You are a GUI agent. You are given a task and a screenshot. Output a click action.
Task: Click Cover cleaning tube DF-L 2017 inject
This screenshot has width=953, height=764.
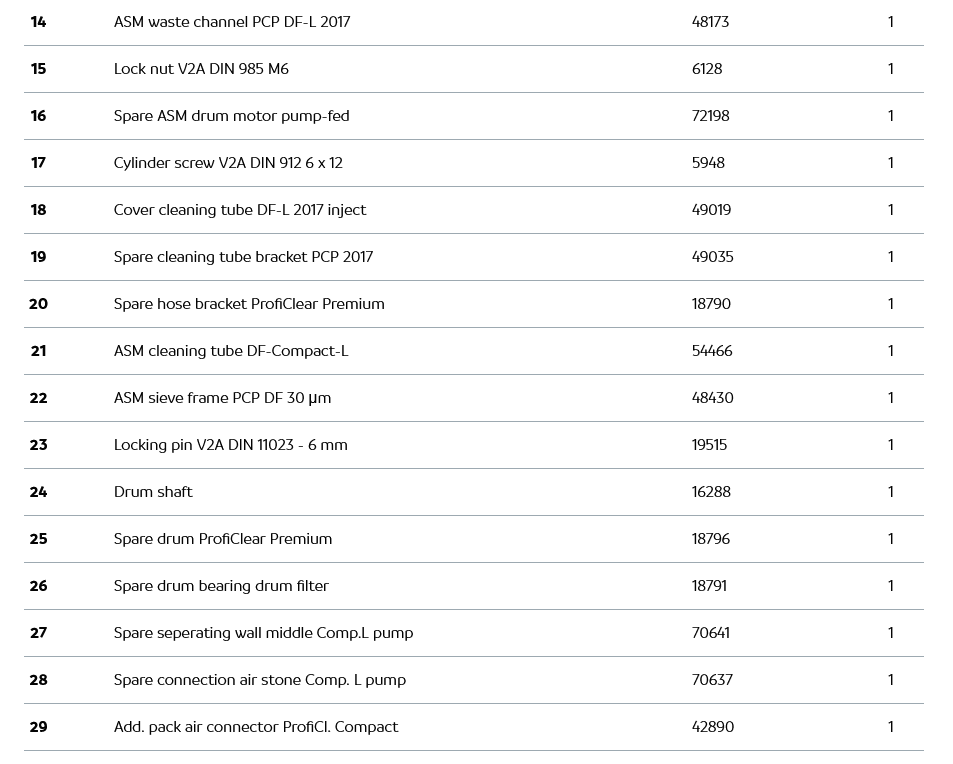coord(240,210)
